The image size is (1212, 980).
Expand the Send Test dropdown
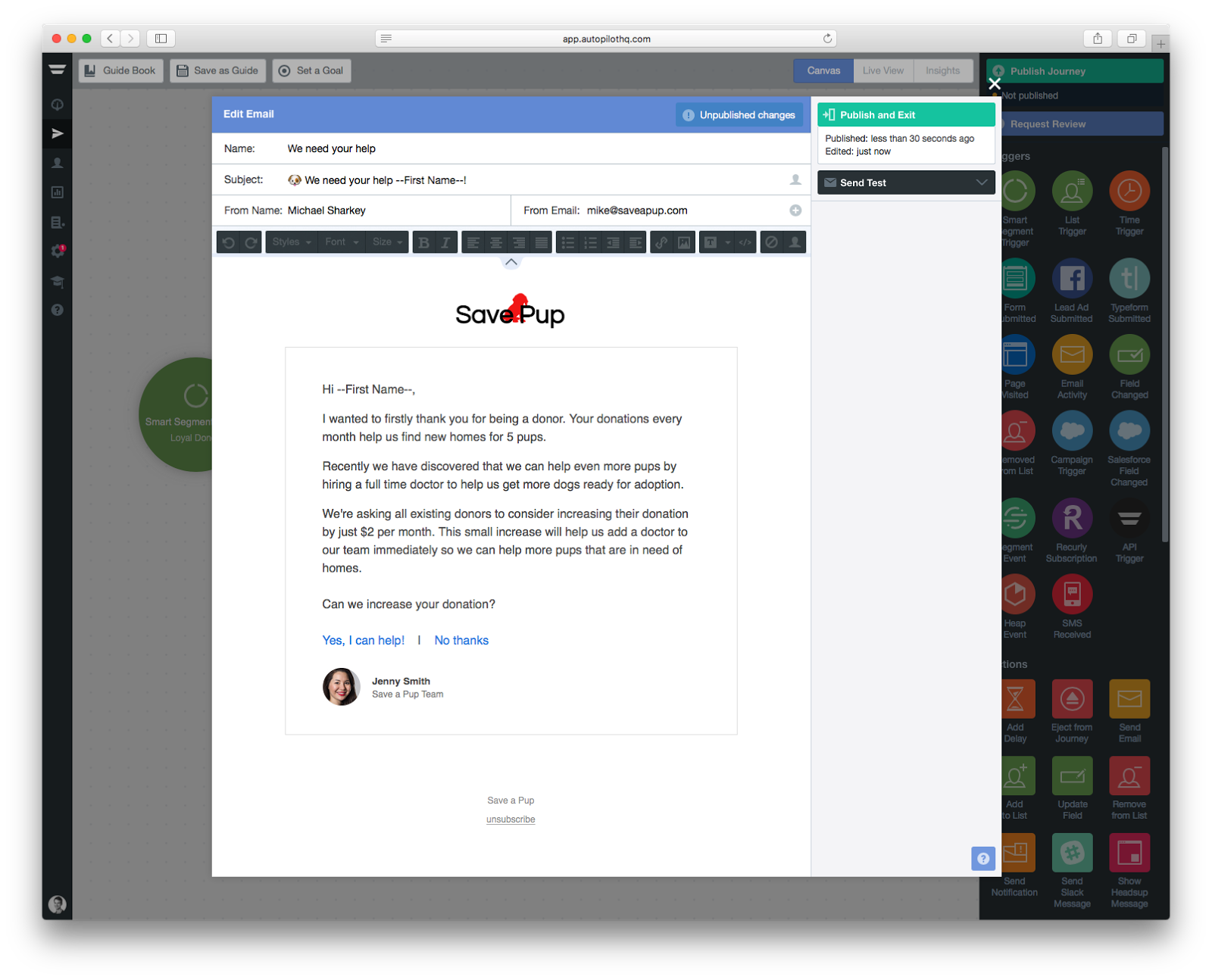pos(906,182)
